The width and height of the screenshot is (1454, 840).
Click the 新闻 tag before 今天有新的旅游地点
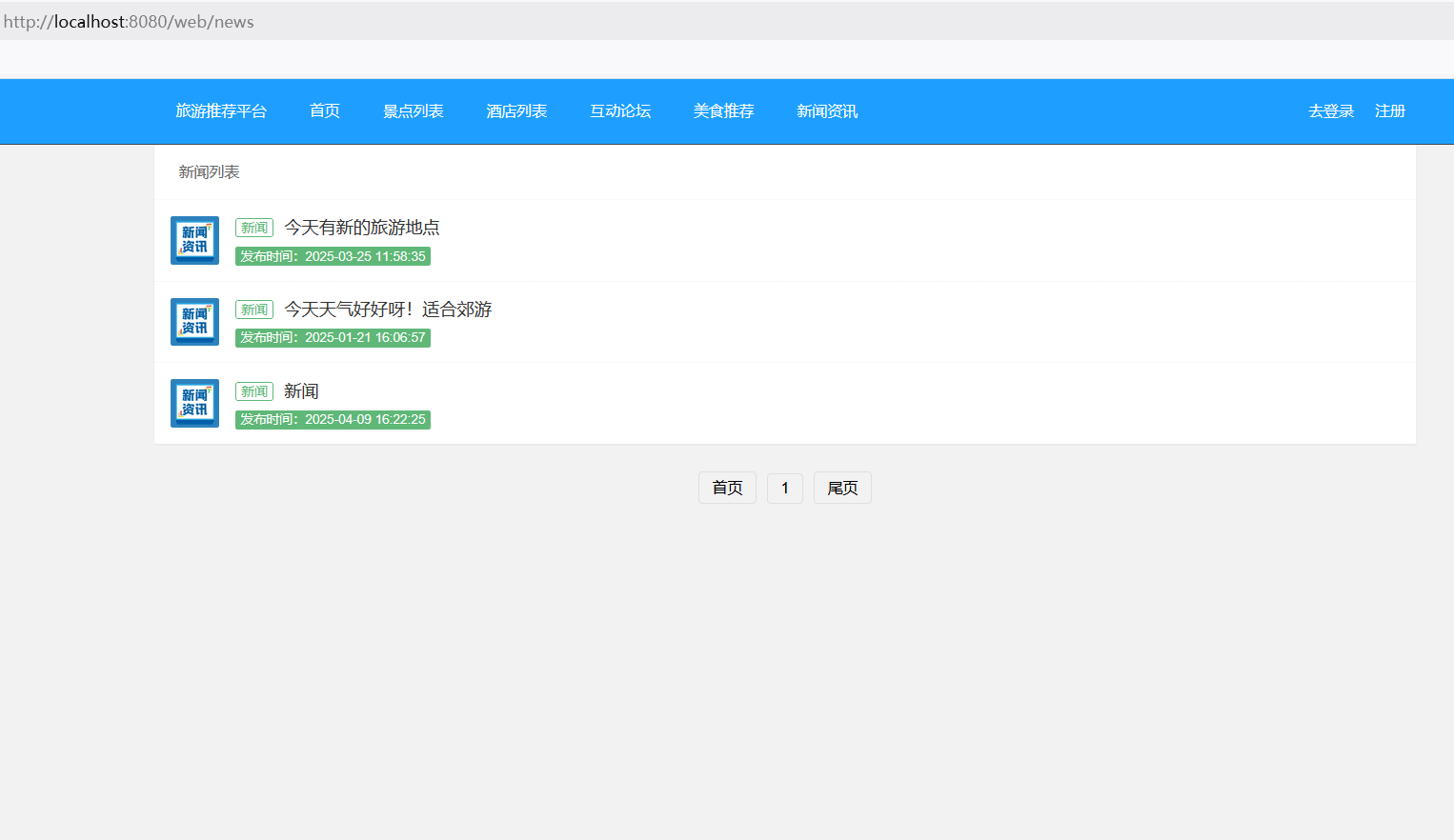point(254,228)
